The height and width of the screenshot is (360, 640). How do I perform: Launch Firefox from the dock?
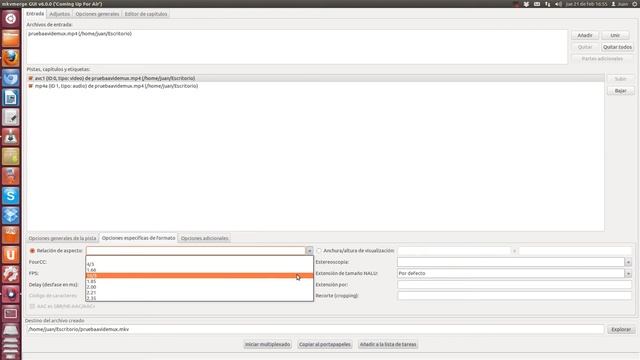(x=11, y=58)
